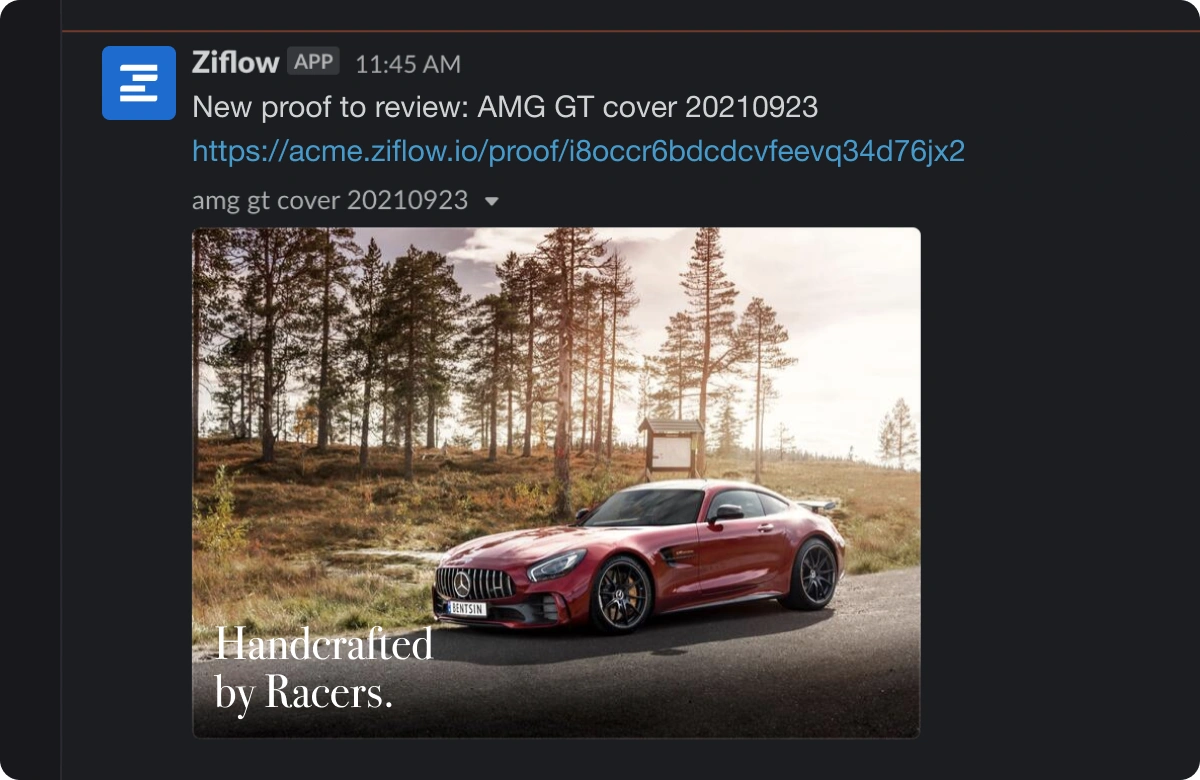Click the wooden notice board in photo
This screenshot has width=1200, height=780.
[671, 447]
